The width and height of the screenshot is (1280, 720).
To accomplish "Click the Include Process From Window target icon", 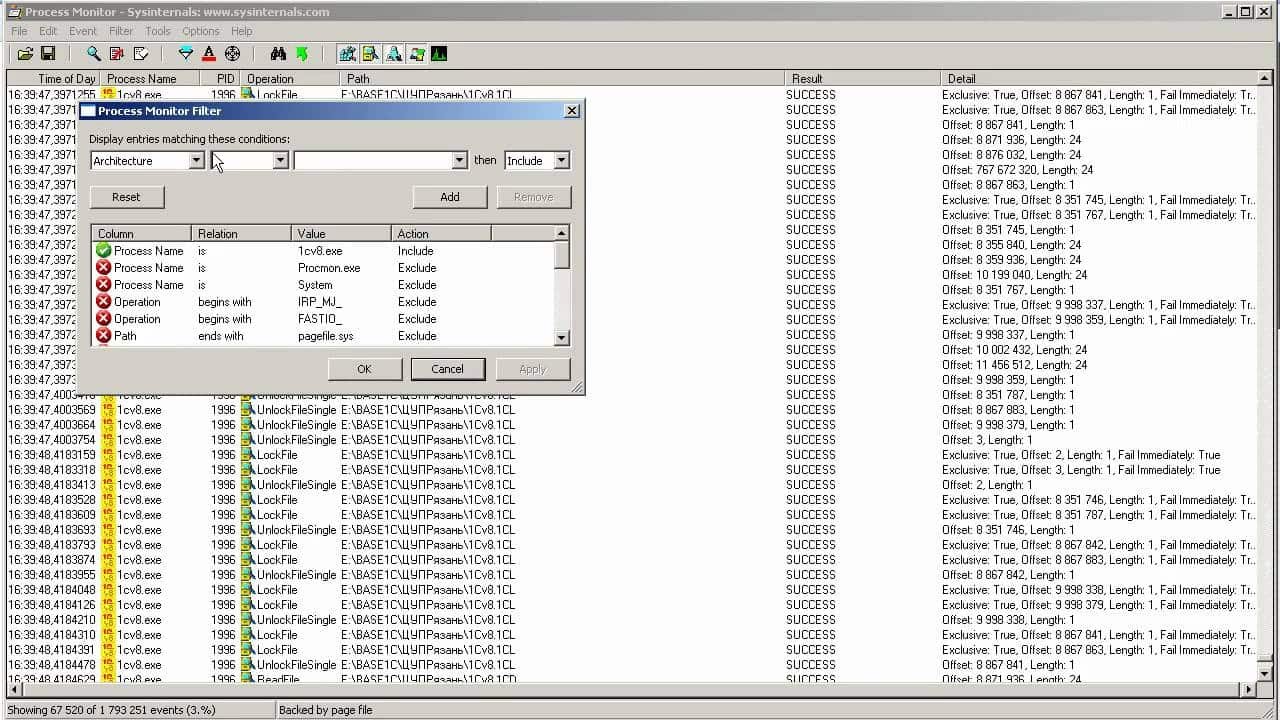I will 233,54.
